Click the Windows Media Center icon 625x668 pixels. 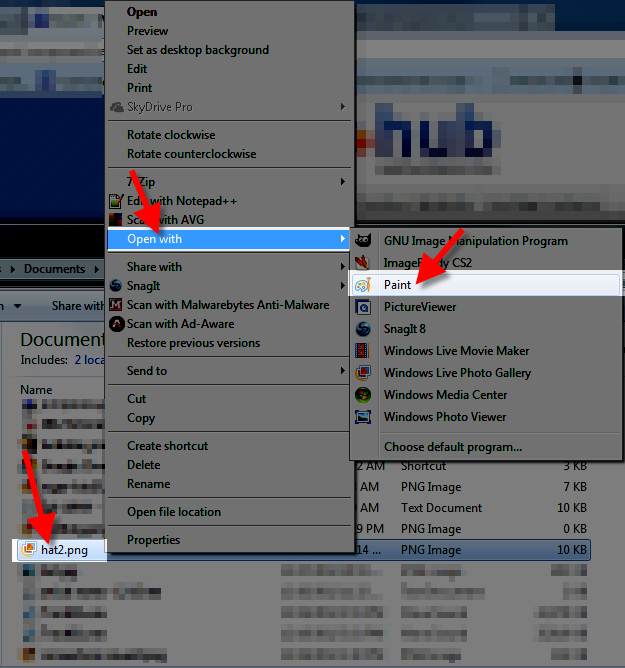click(364, 395)
